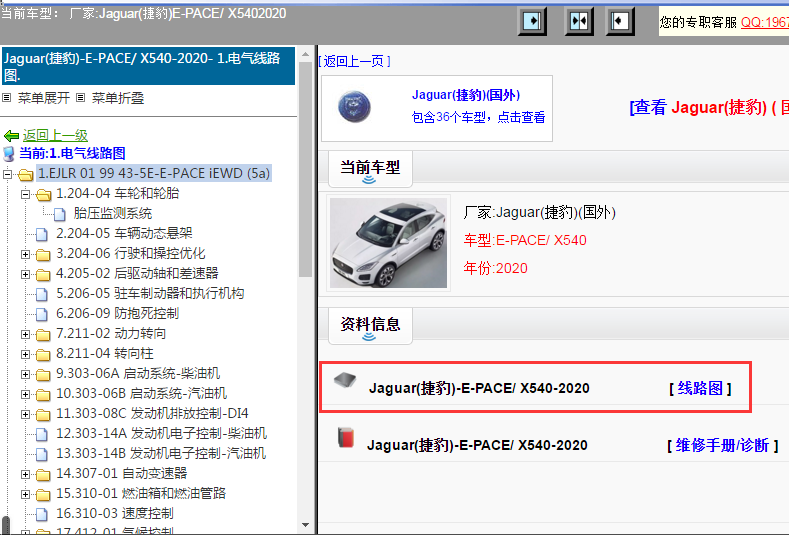Select 1.EJLR 01 99 43-5E-E-PACE iEWD item
This screenshot has height=535, width=789.
coord(154,173)
